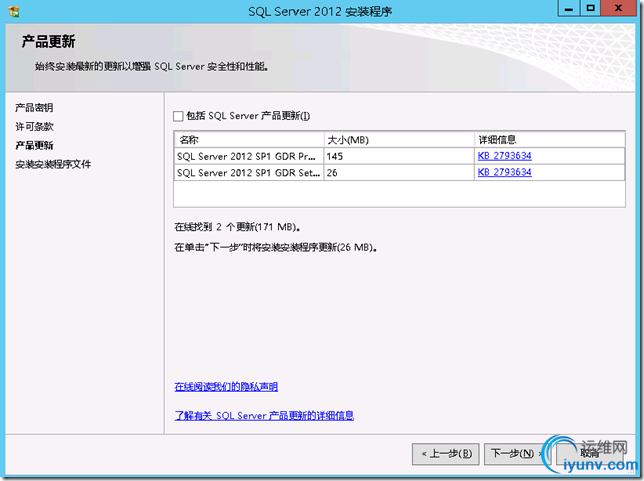Open KB 2793634 link for GDR Setup row
The image size is (644, 481).
[504, 172]
